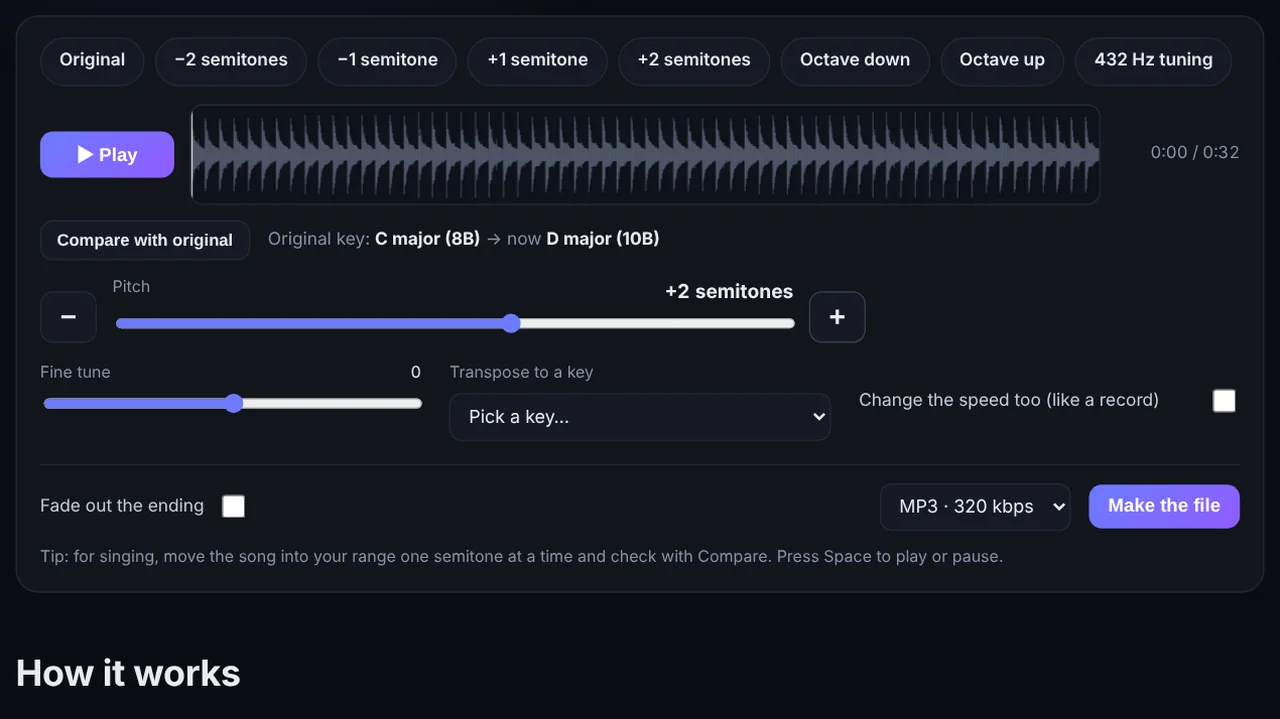Click the 0:00 / 0:32 time readout
Viewport: 1280px width, 719px height.
coord(1194,153)
